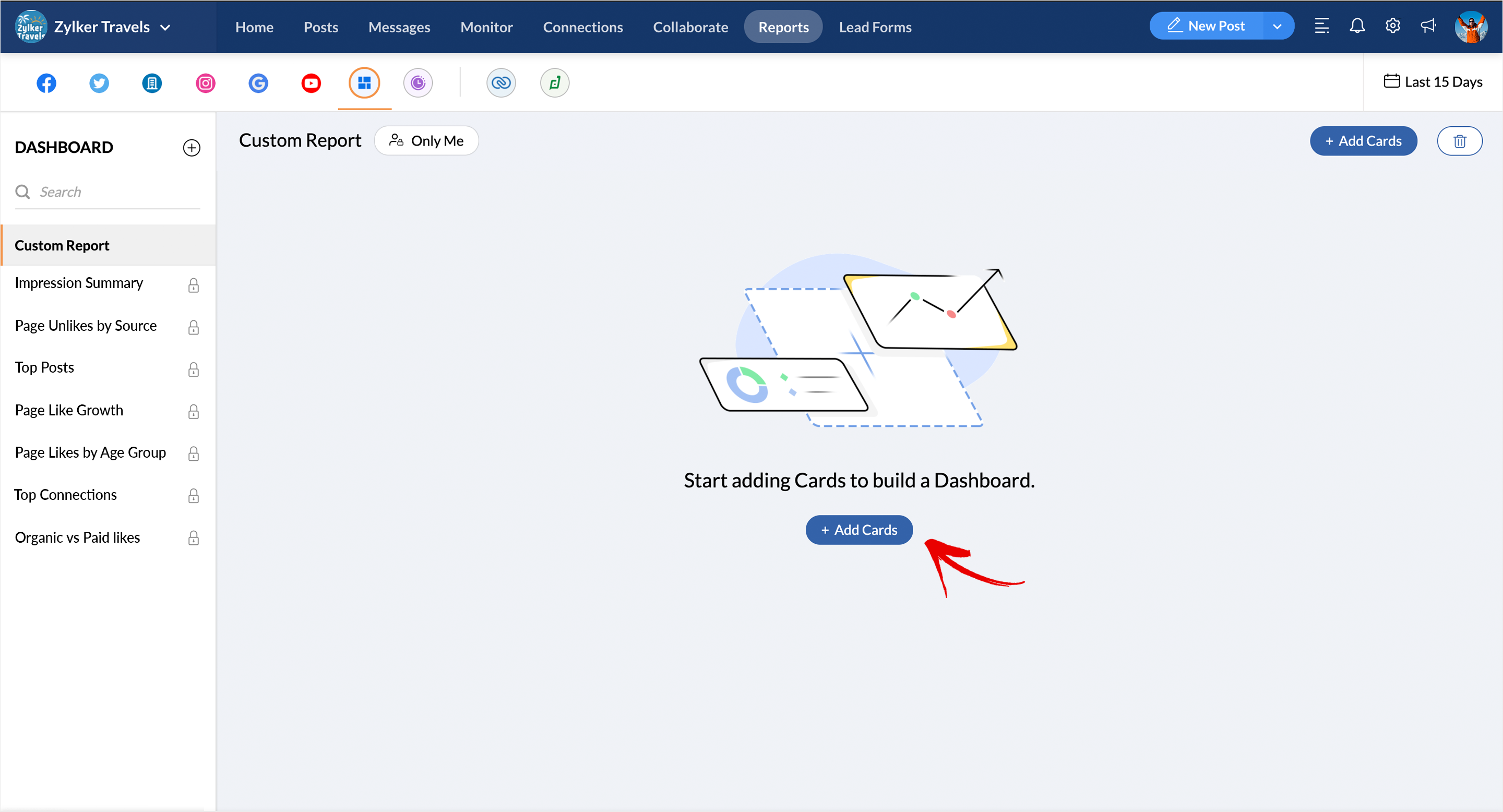This screenshot has height=812, width=1503.
Task: Open YouTube reports channel icon
Action: pyautogui.click(x=311, y=83)
